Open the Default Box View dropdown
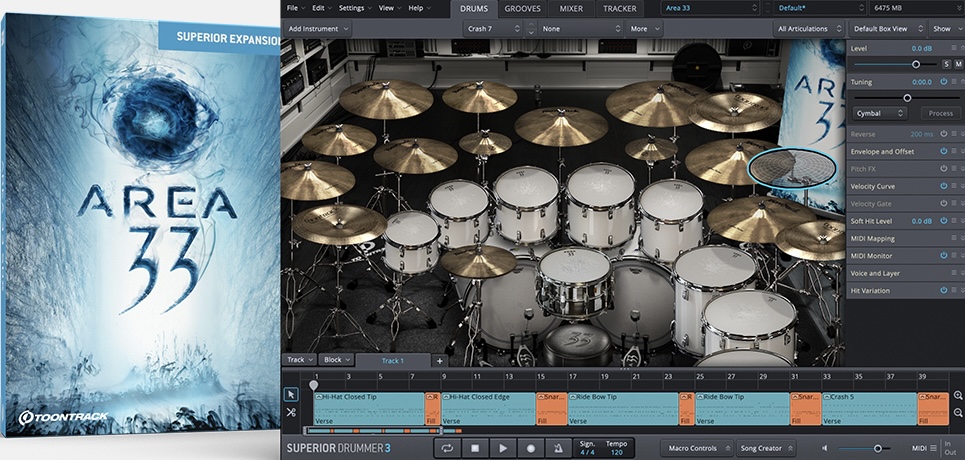 coord(888,28)
